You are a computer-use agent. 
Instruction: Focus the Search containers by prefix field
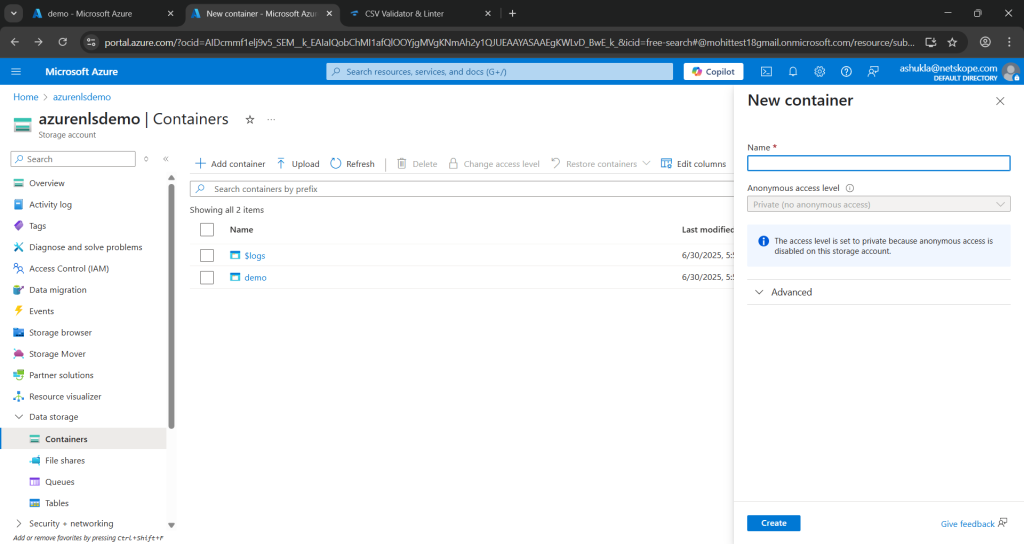pos(462,189)
